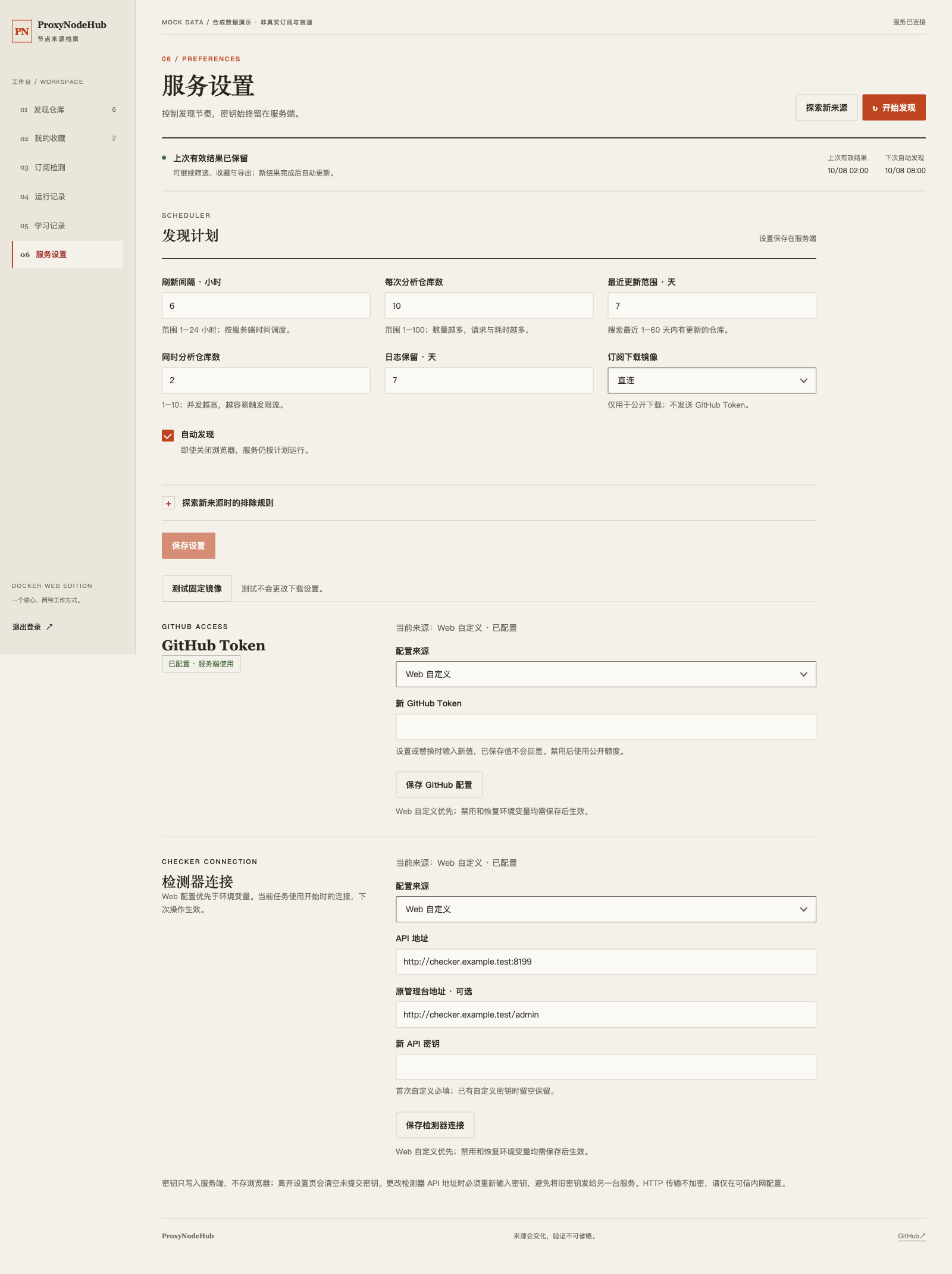Screen dimensions: 952x1274
Task: Click the 已配置·服务端使用 badge
Action: (201, 664)
